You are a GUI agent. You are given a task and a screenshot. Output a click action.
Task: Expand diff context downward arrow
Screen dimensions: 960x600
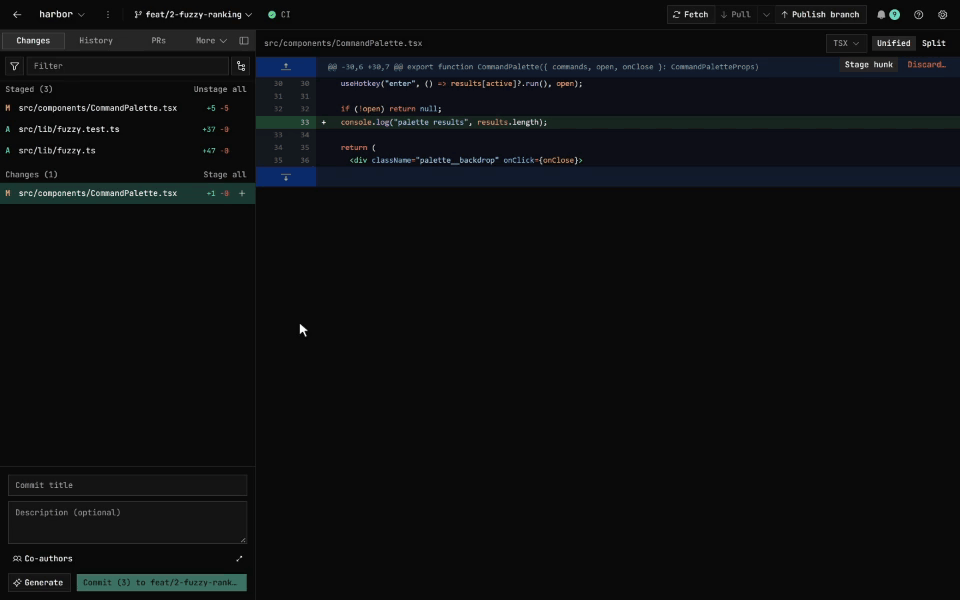coord(286,177)
